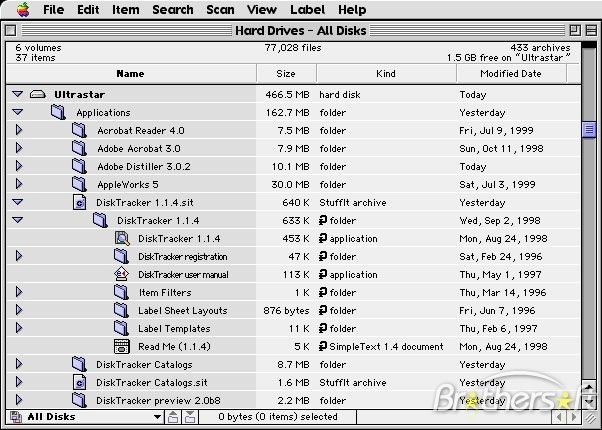
Task: Sort by the Size column header
Action: pos(286,73)
